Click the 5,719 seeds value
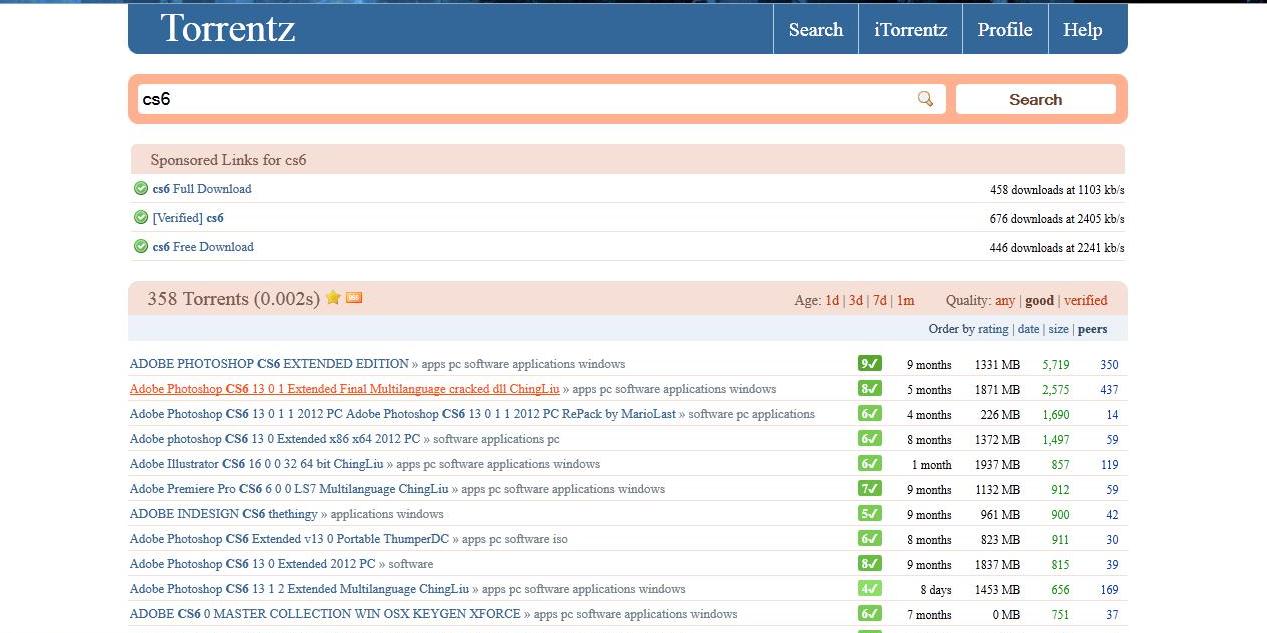This screenshot has width=1267, height=633. [1056, 364]
